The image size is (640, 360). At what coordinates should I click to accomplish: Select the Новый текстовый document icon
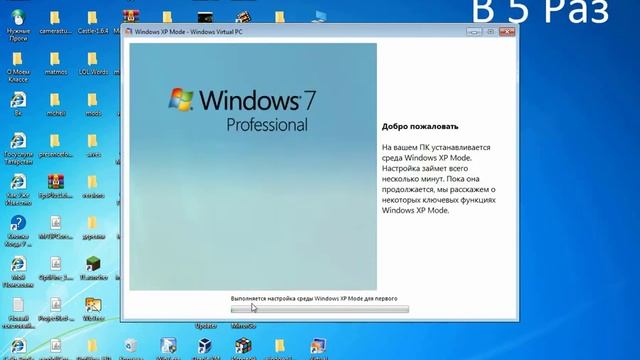point(18,313)
